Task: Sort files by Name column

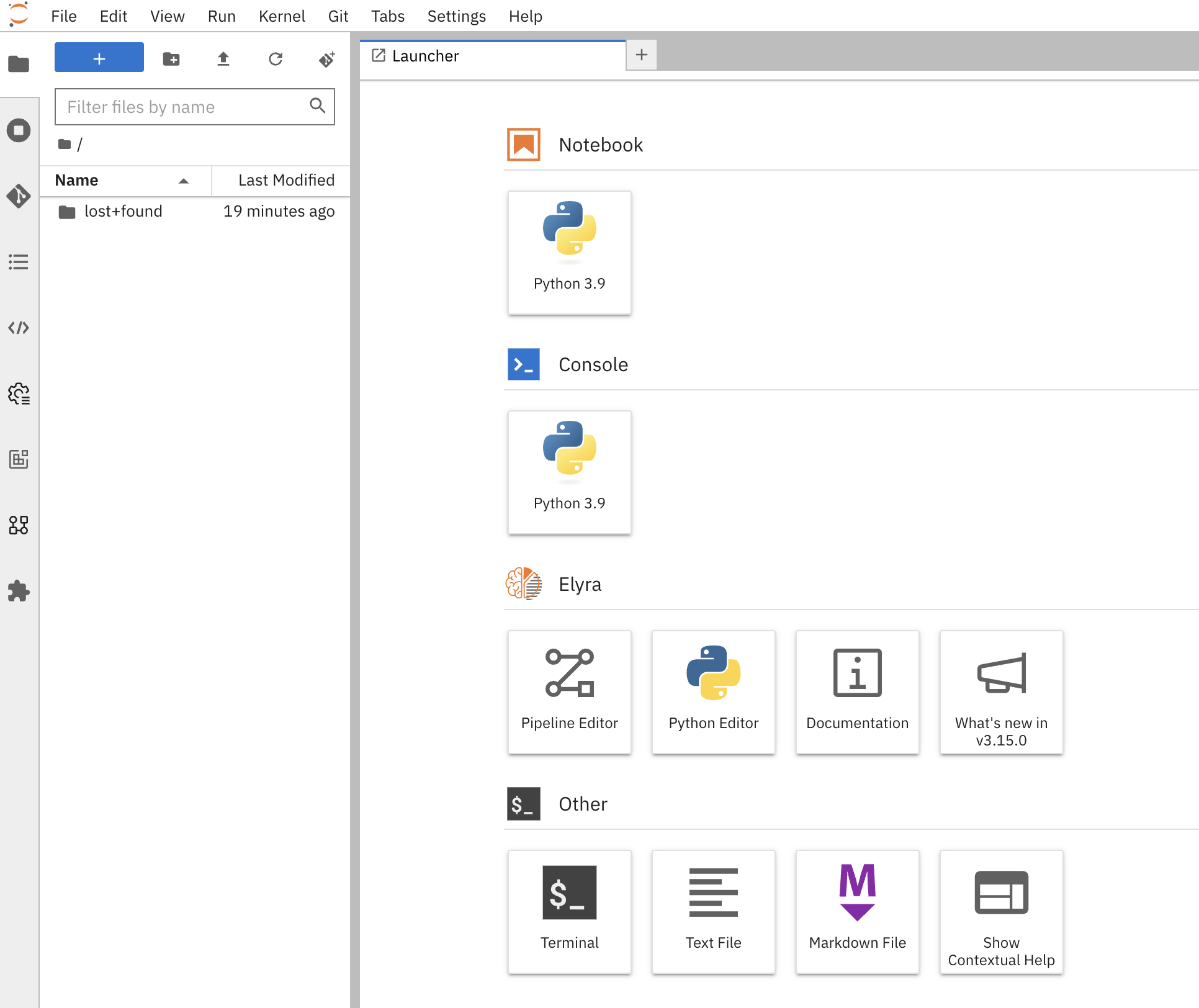Action: 125,180
